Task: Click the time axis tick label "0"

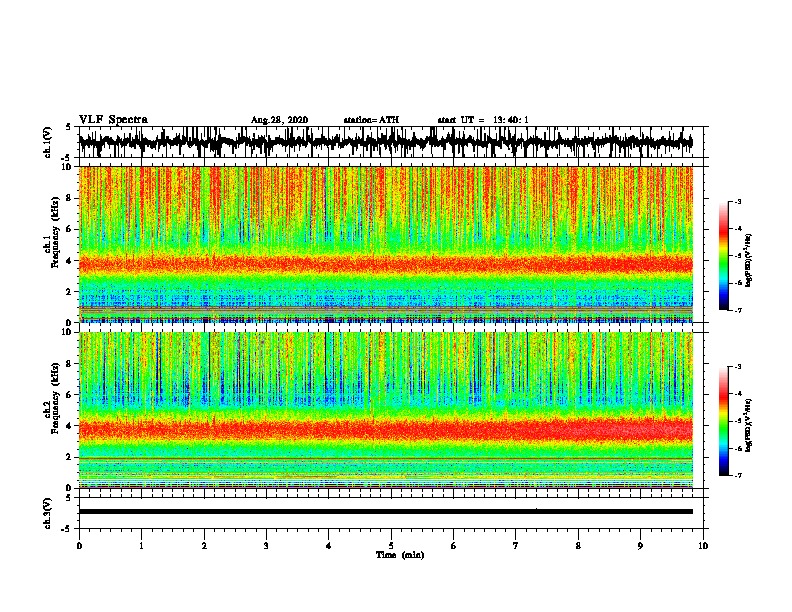Action: pos(79,546)
